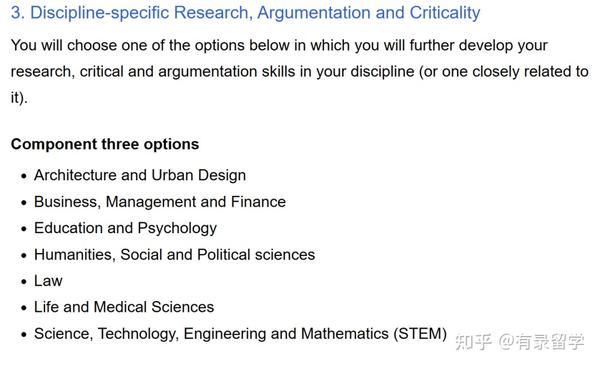Click the bullet point before Humanities, Social and Political
600x366 pixels.
coord(24,256)
